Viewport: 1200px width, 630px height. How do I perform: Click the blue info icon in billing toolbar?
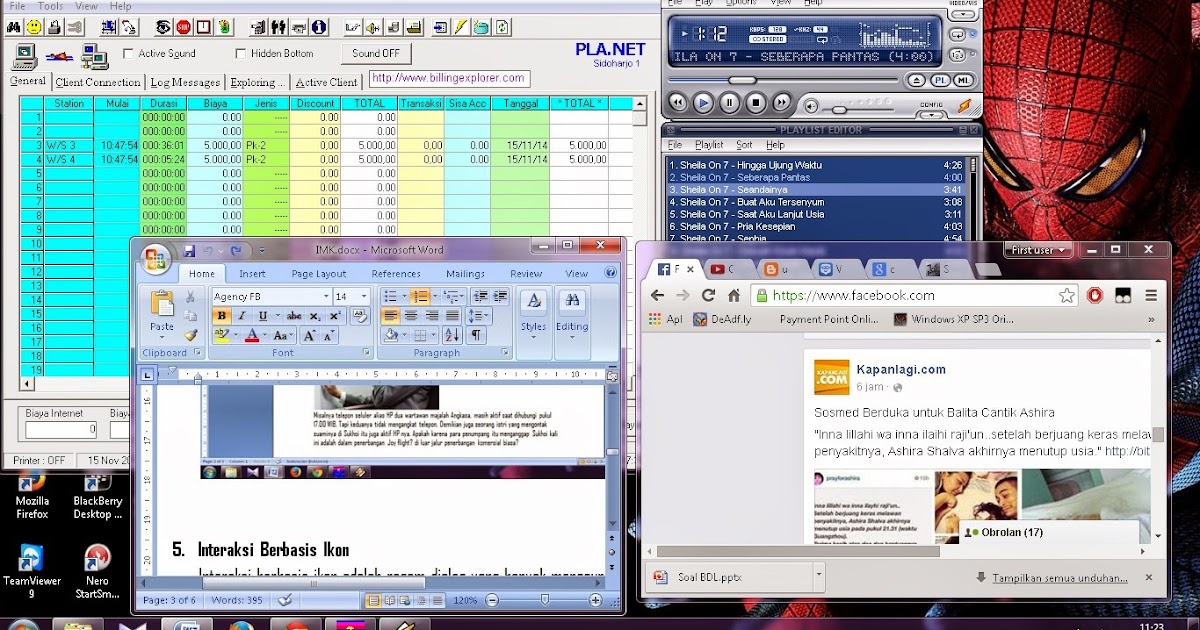318,27
